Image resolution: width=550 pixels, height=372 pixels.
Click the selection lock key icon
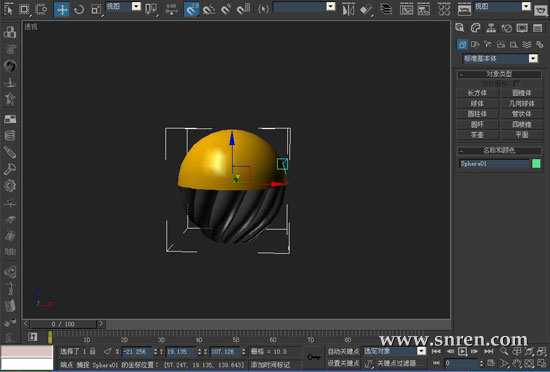(x=314, y=357)
